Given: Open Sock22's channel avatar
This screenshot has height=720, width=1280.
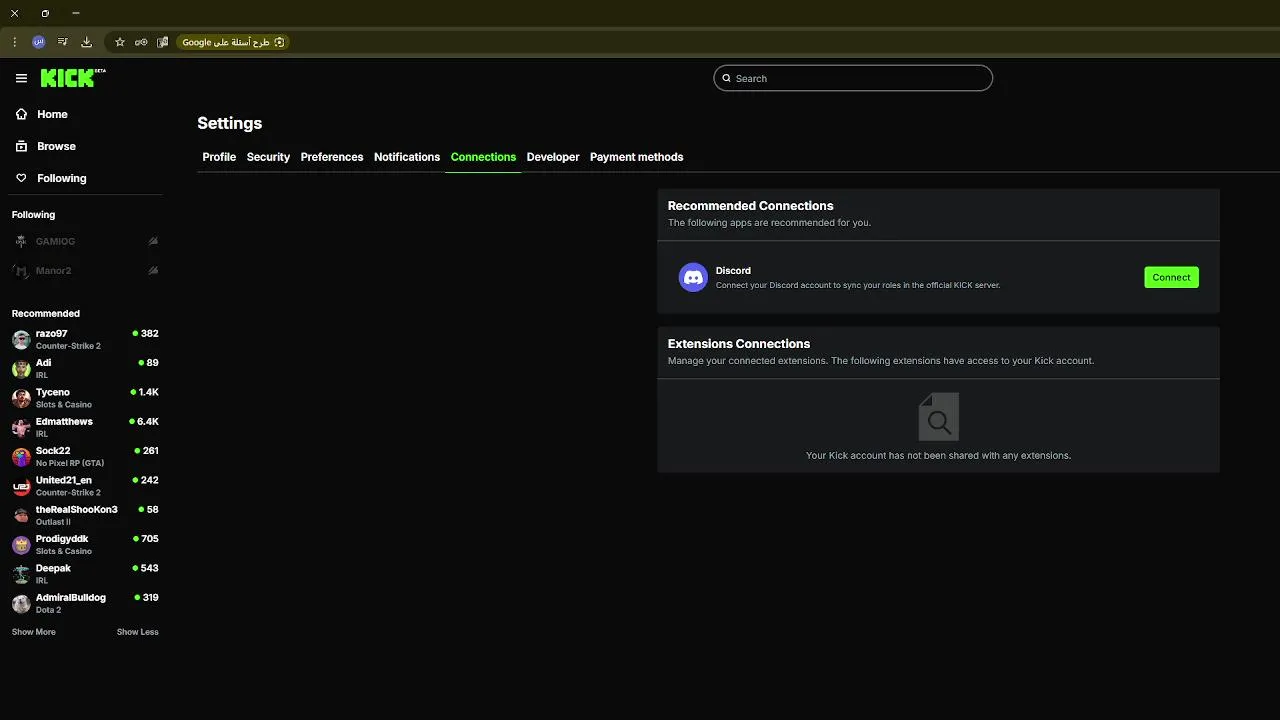Looking at the screenshot, I should coord(21,456).
